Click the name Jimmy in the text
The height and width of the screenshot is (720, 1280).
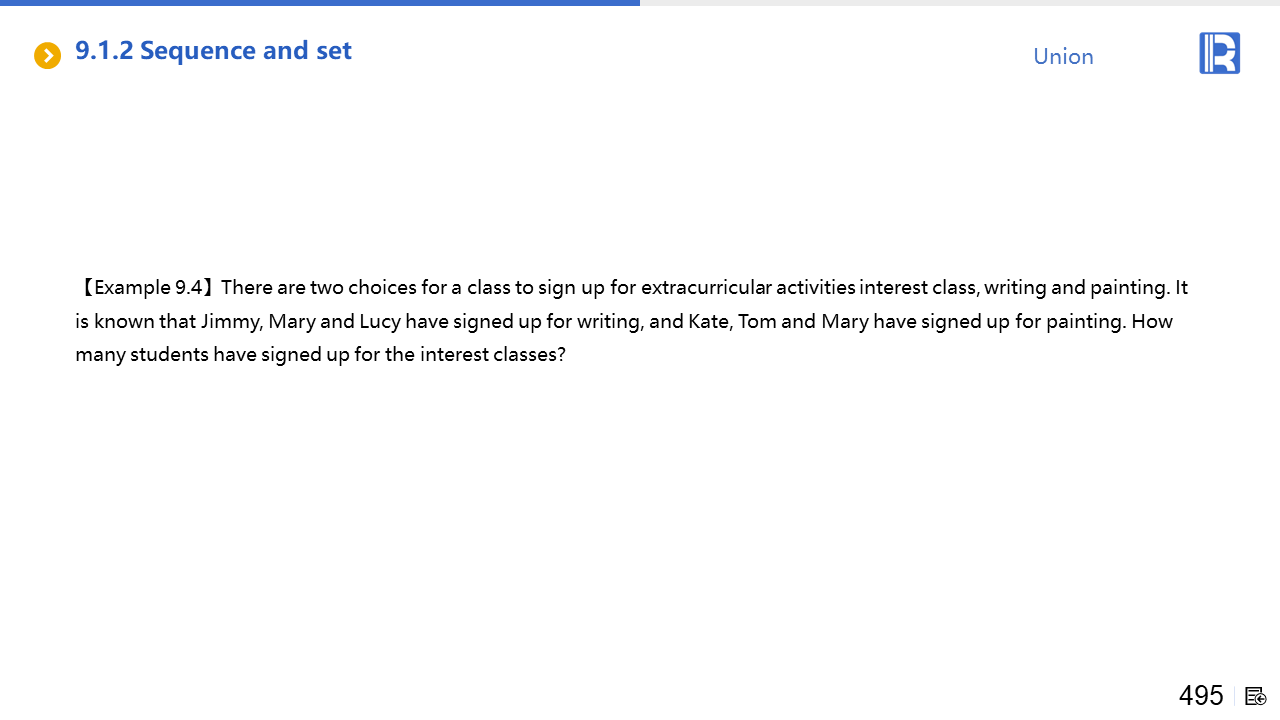229,322
